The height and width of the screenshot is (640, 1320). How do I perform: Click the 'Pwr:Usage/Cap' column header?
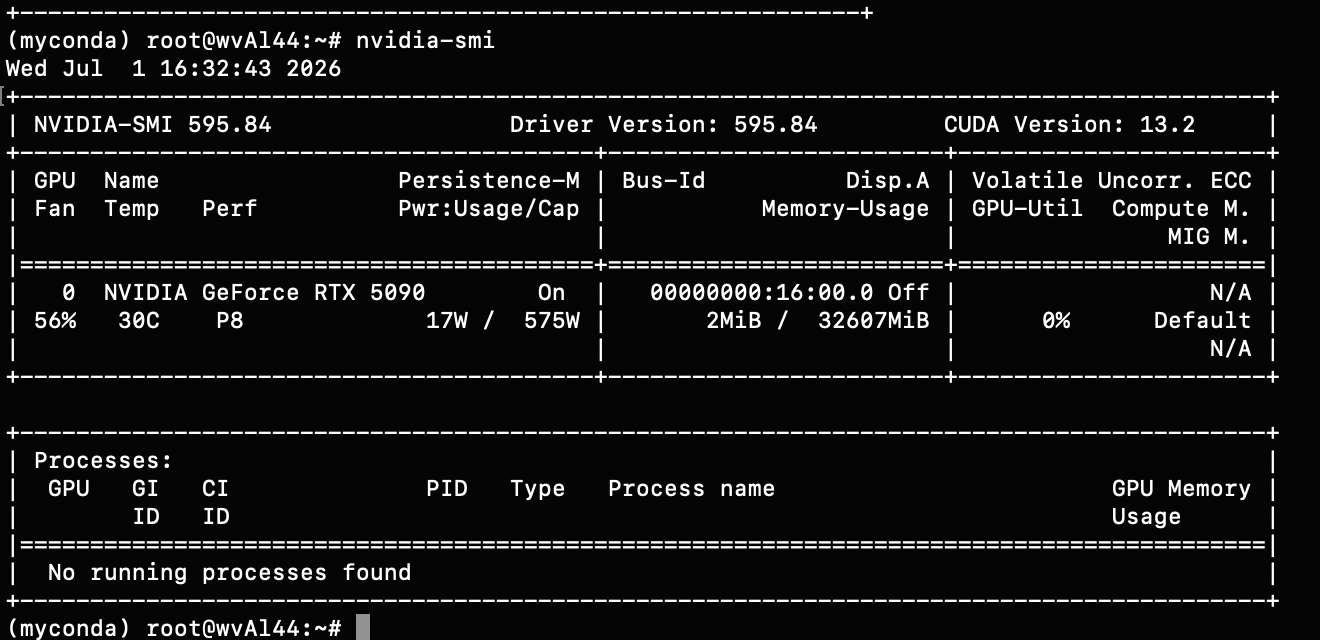(489, 209)
